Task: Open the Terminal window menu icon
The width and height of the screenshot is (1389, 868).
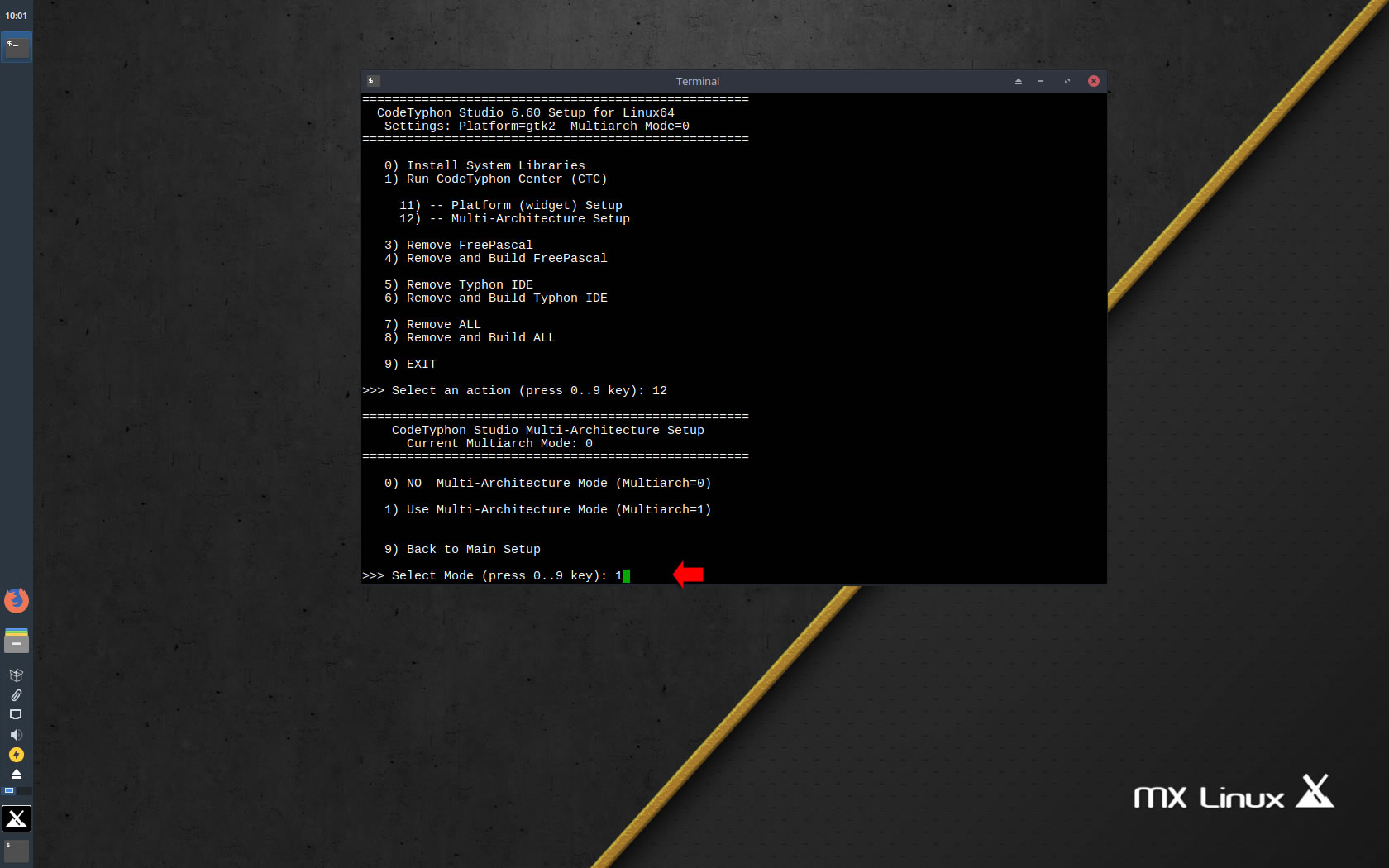Action: pos(374,81)
